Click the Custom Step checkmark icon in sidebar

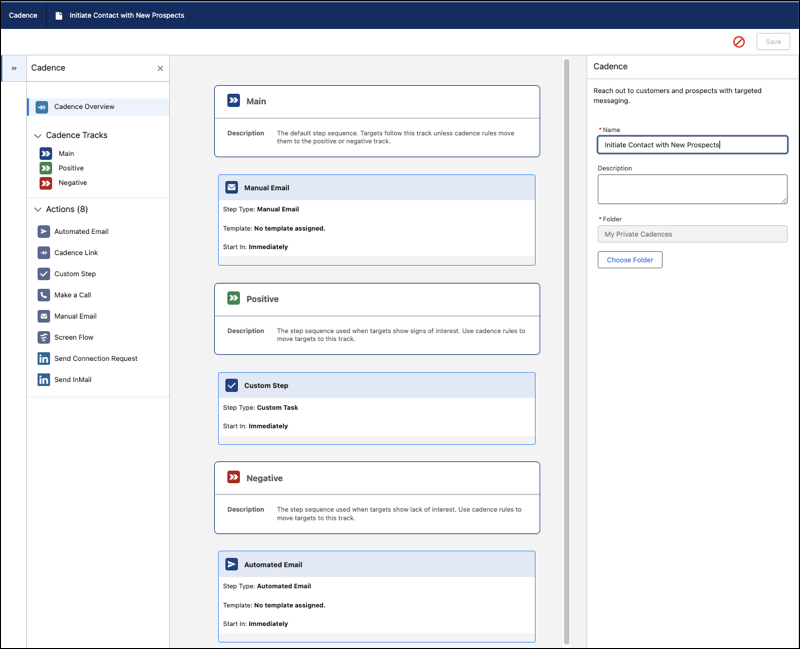pyautogui.click(x=44, y=274)
